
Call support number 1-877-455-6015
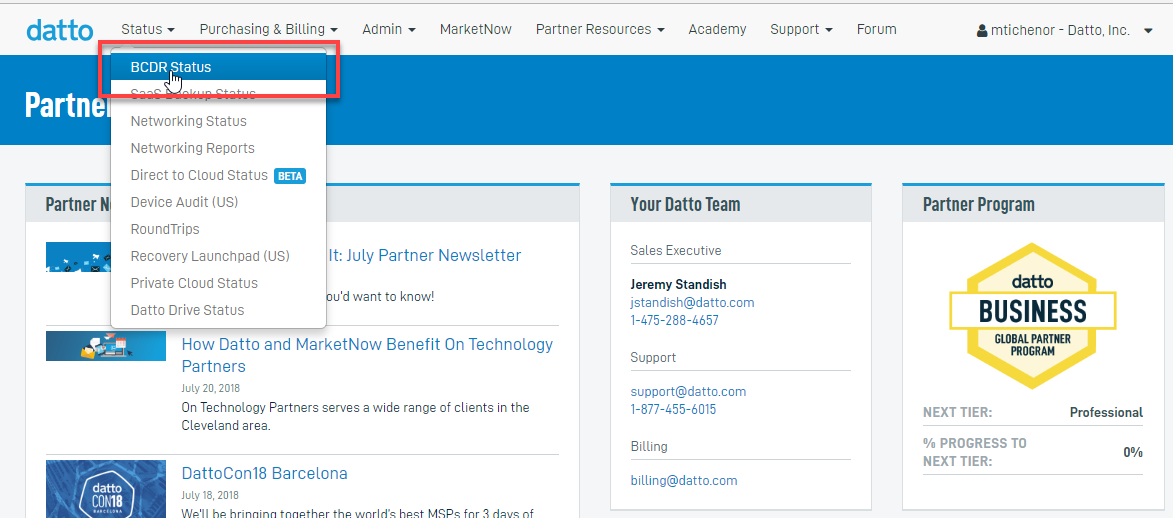pyautogui.click(x=673, y=409)
